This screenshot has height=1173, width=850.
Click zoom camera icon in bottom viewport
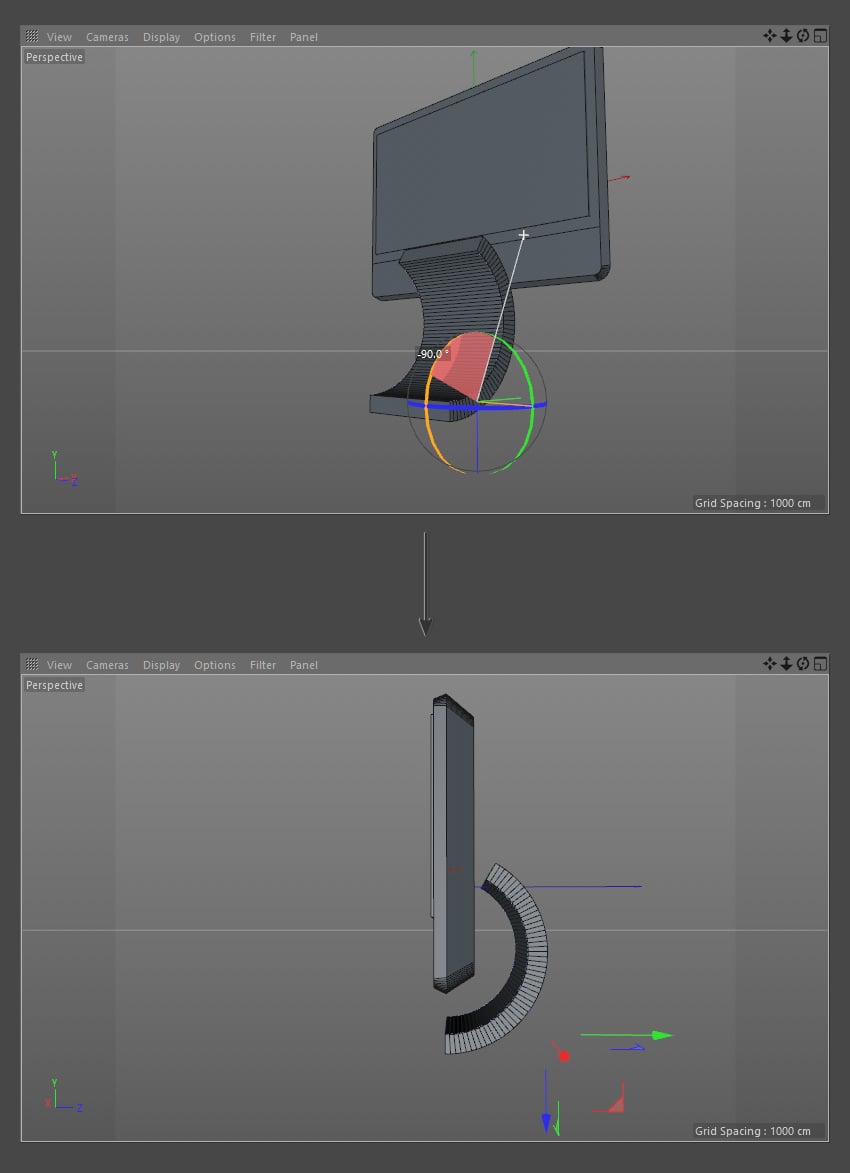(x=786, y=663)
